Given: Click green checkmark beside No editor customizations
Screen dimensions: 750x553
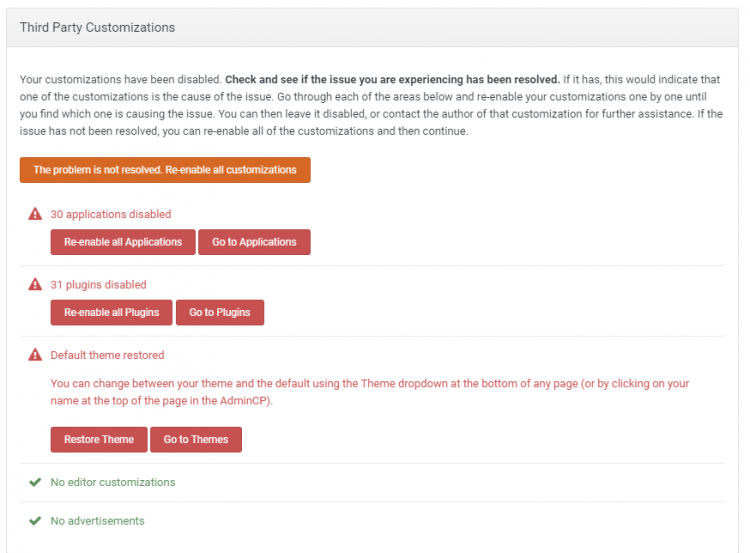Looking at the screenshot, I should click(x=35, y=482).
